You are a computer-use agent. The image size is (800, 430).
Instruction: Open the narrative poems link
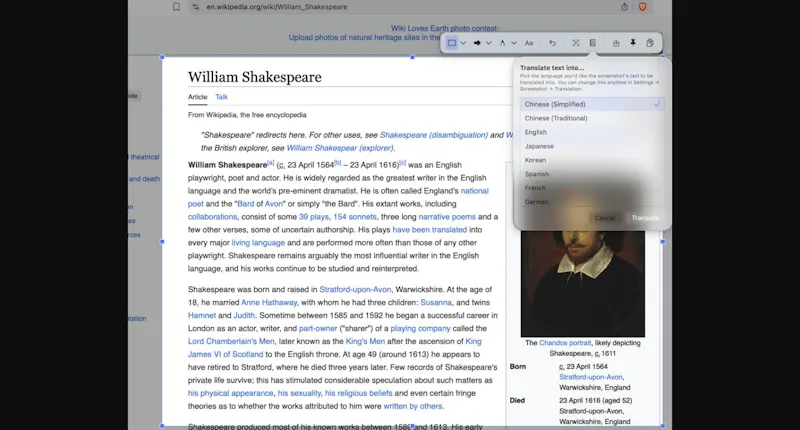pos(447,217)
